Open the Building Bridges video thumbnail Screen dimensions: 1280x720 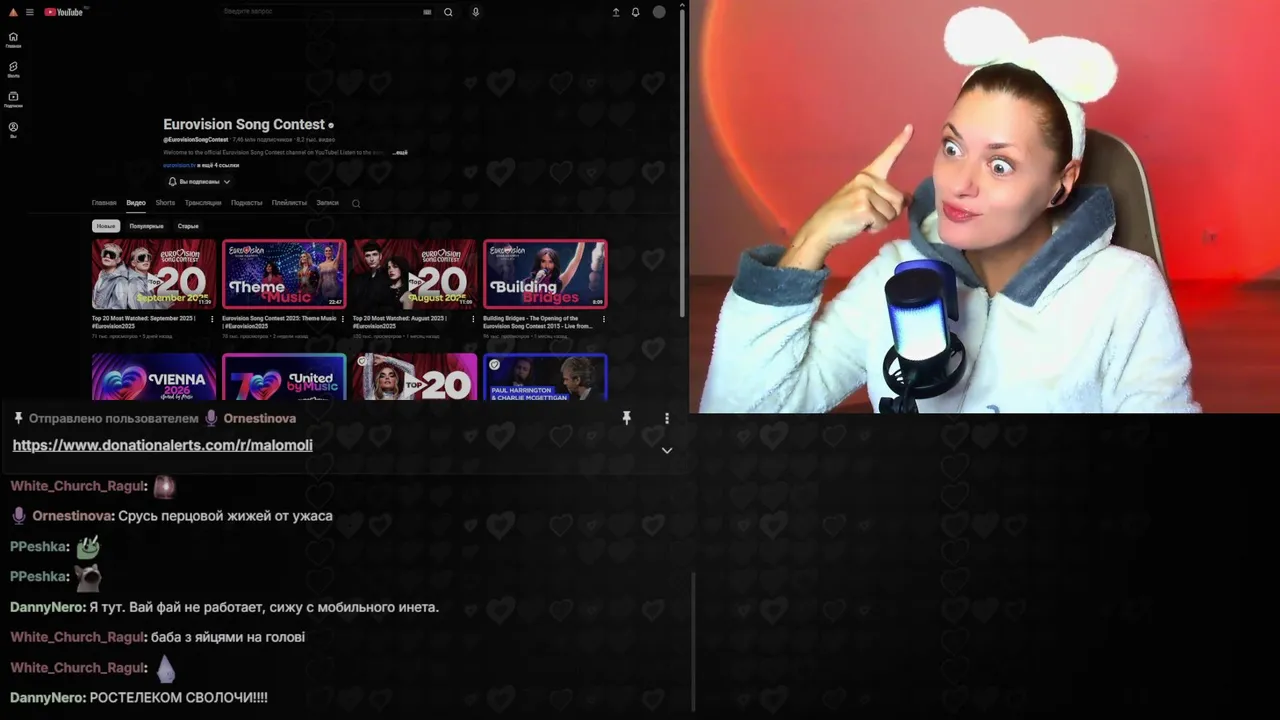[545, 274]
